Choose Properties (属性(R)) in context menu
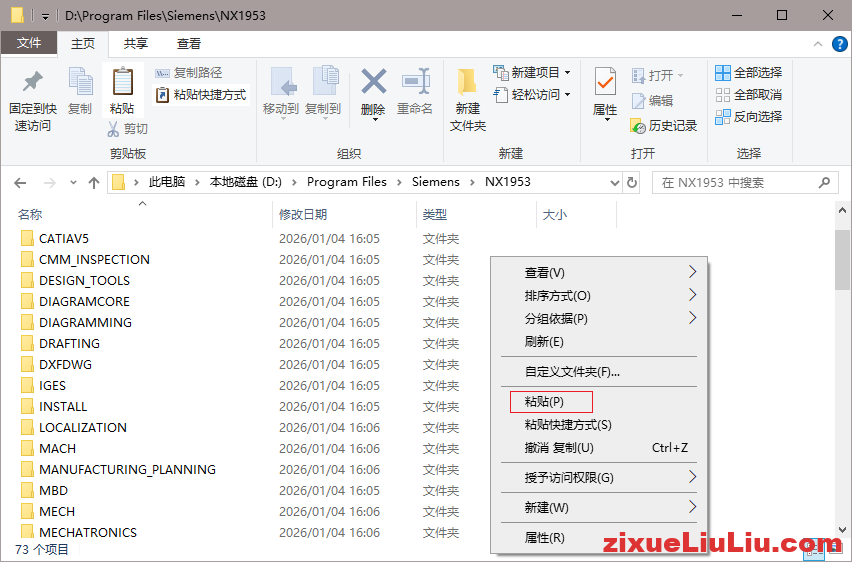Image resolution: width=852 pixels, height=562 pixels. point(599,538)
